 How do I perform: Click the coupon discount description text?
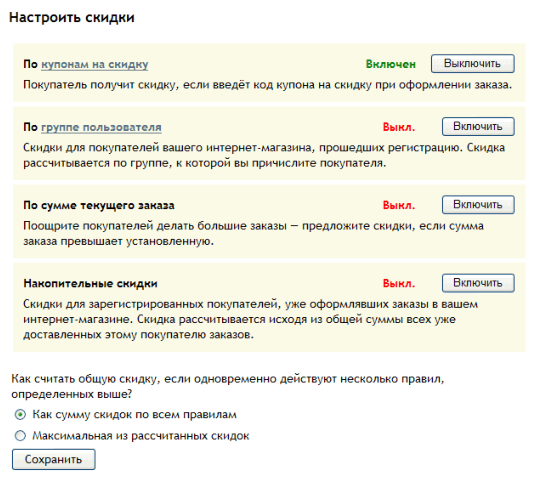268,85
